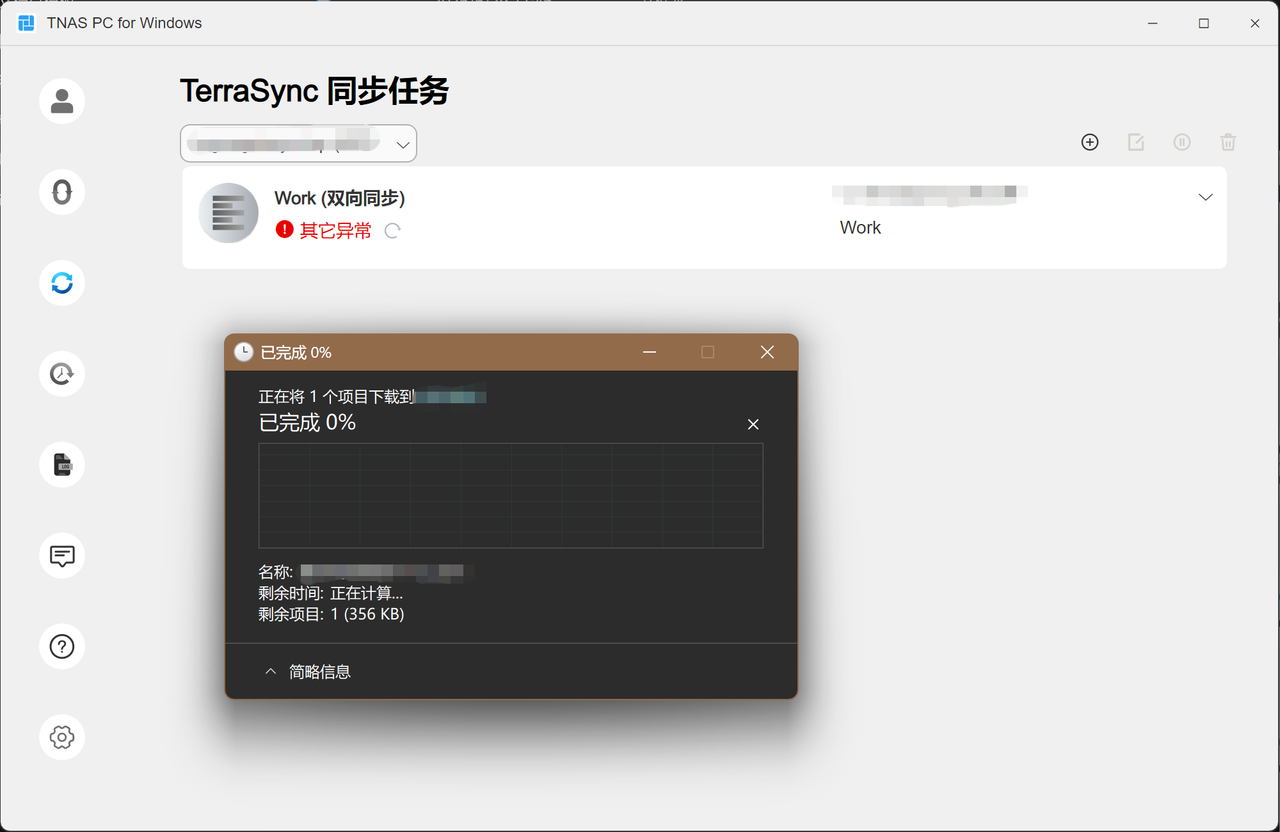Screen dimensions: 1280x832
Task: Click the 其它异常 status text
Action: point(336,231)
